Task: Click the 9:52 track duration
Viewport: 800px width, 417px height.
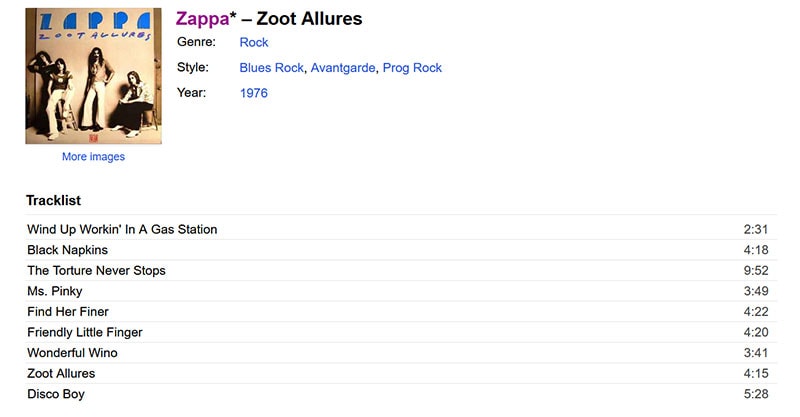Action: [756, 271]
